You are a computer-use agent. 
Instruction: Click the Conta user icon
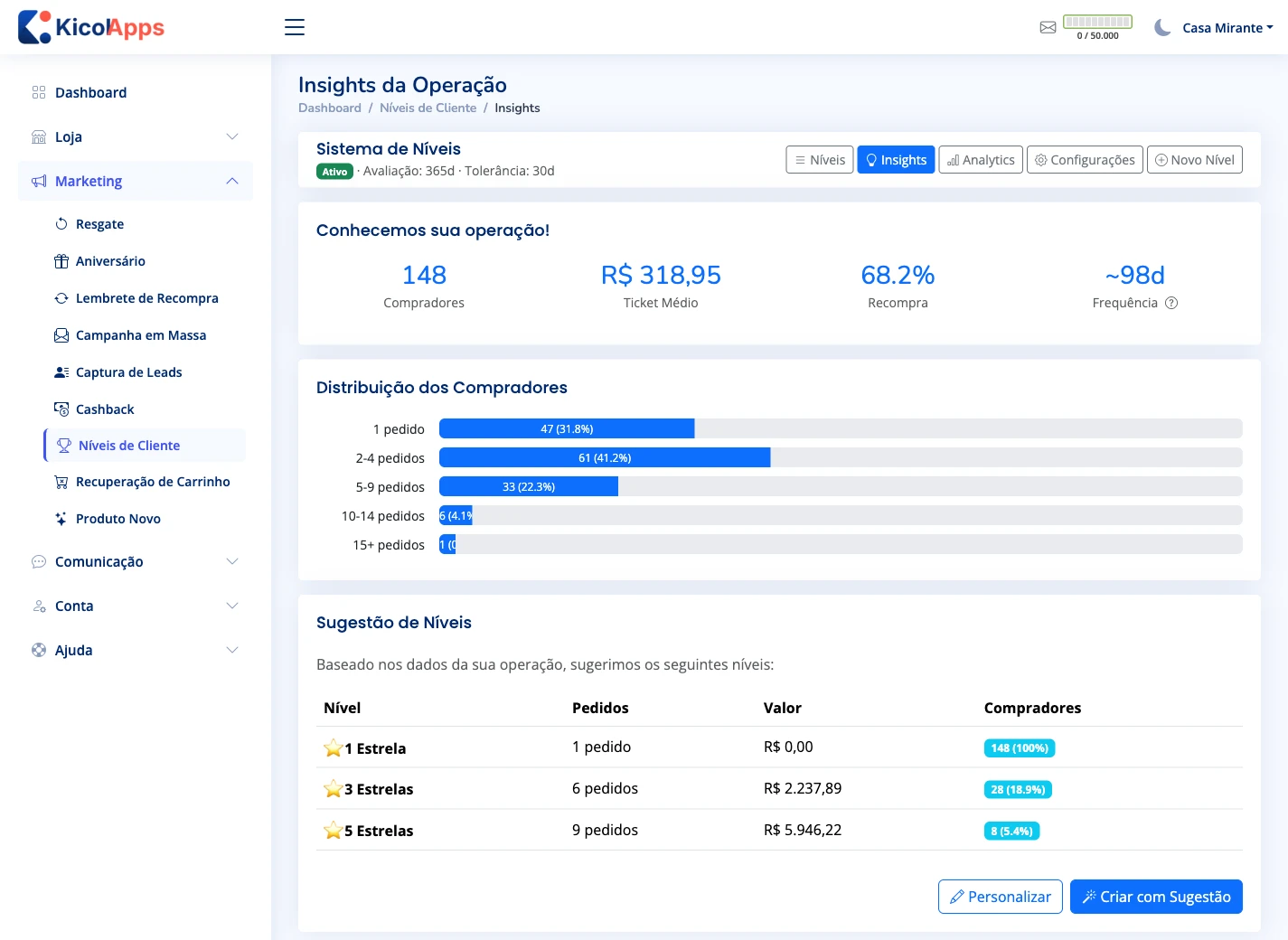pos(39,606)
